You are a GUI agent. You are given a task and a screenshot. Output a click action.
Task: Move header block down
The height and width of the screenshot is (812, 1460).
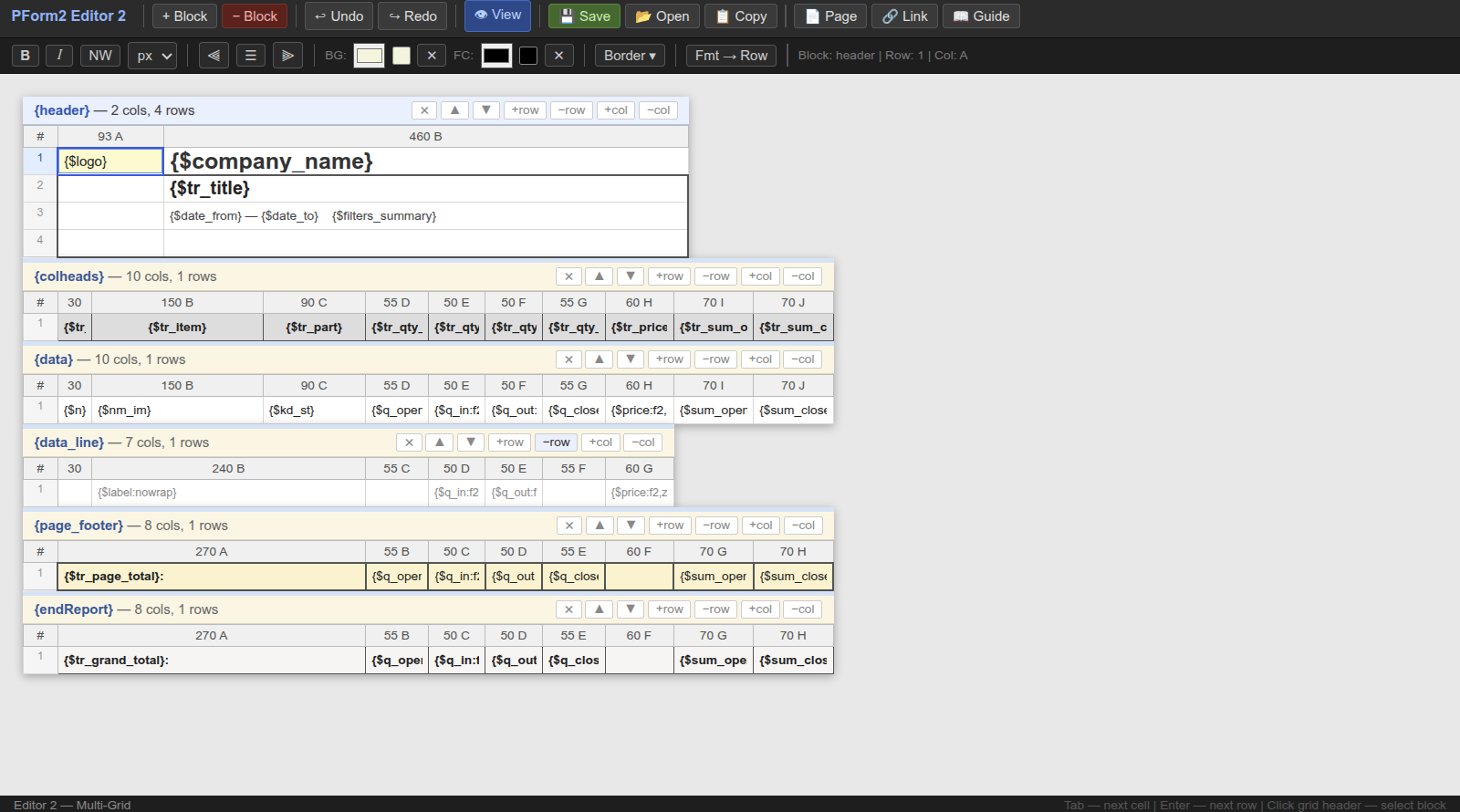click(486, 110)
